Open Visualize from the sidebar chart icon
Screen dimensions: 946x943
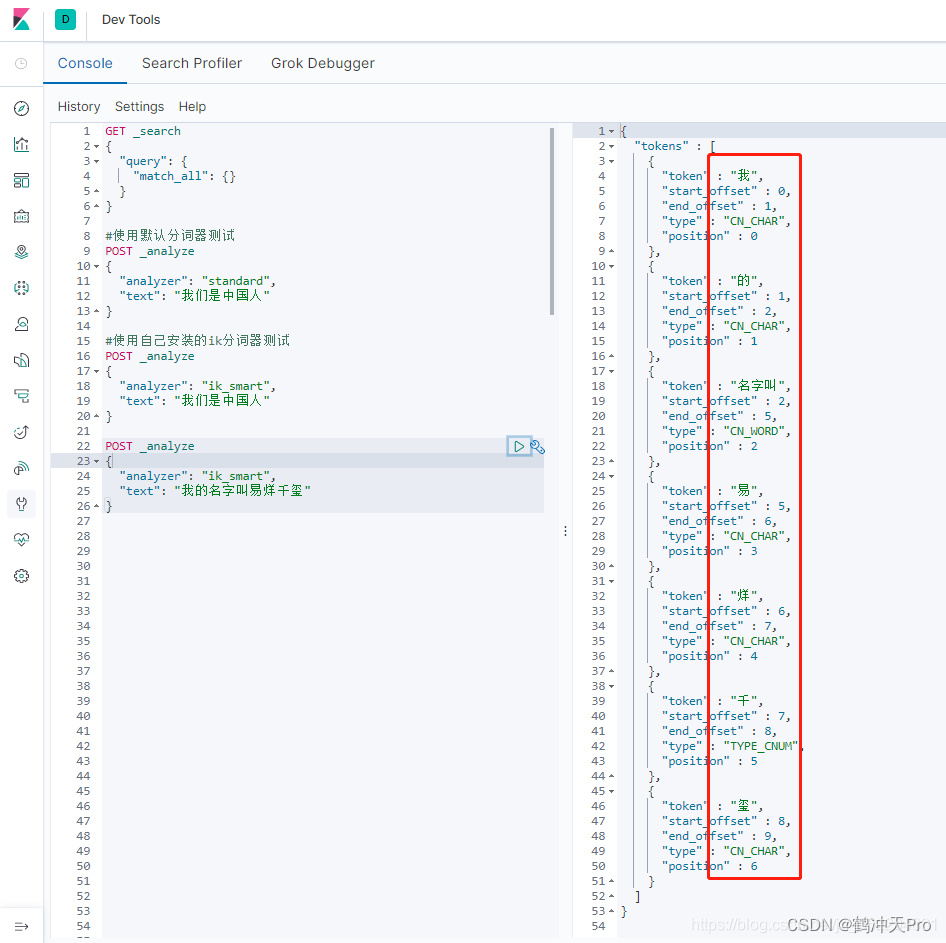click(21, 144)
